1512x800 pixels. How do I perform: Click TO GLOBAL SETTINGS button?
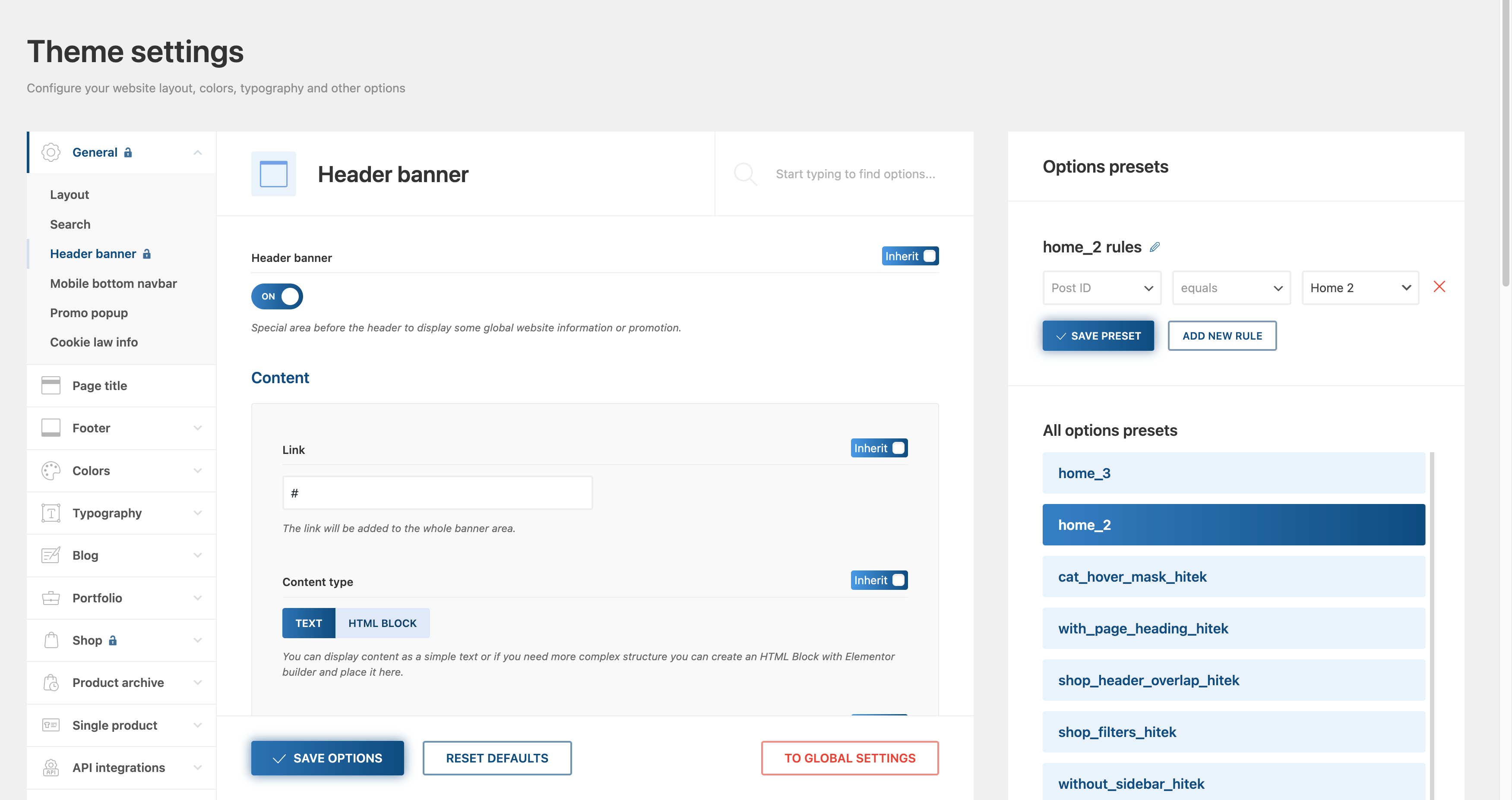pos(849,758)
